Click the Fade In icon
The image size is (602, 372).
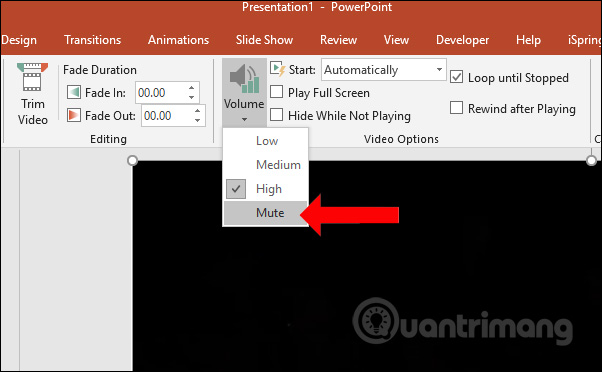(x=74, y=93)
